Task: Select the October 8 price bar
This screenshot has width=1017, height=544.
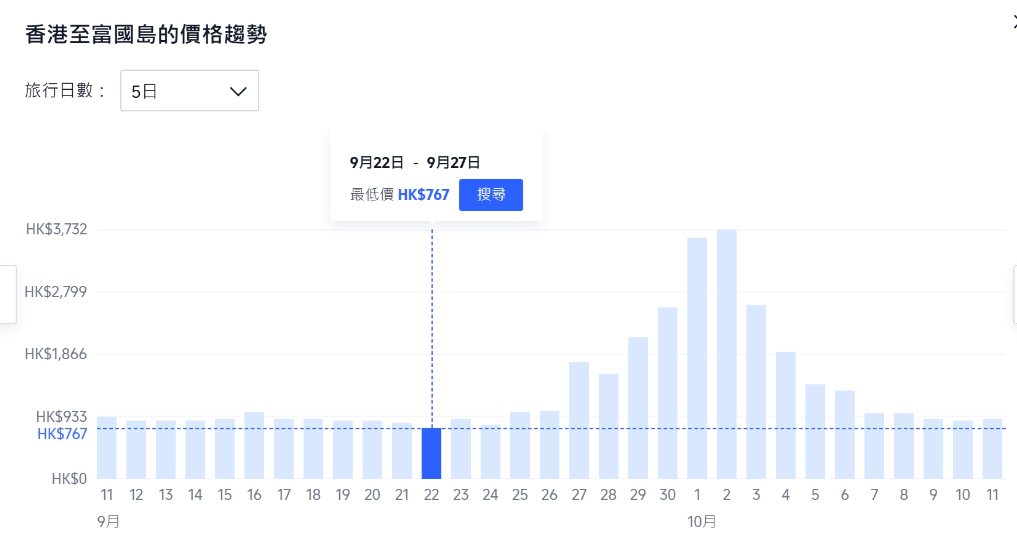Action: [x=903, y=446]
